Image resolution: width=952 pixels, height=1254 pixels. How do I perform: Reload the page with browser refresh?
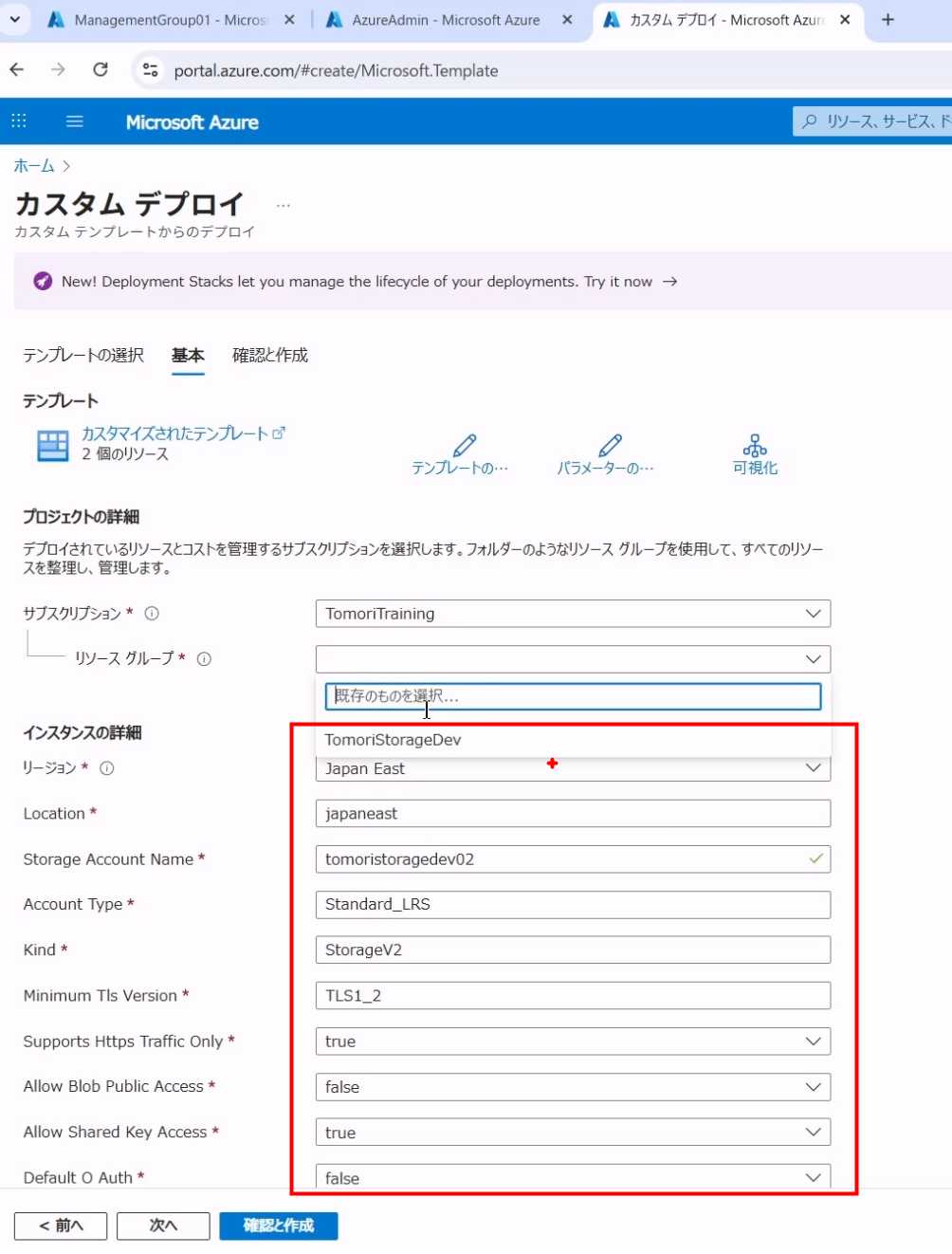click(x=101, y=70)
